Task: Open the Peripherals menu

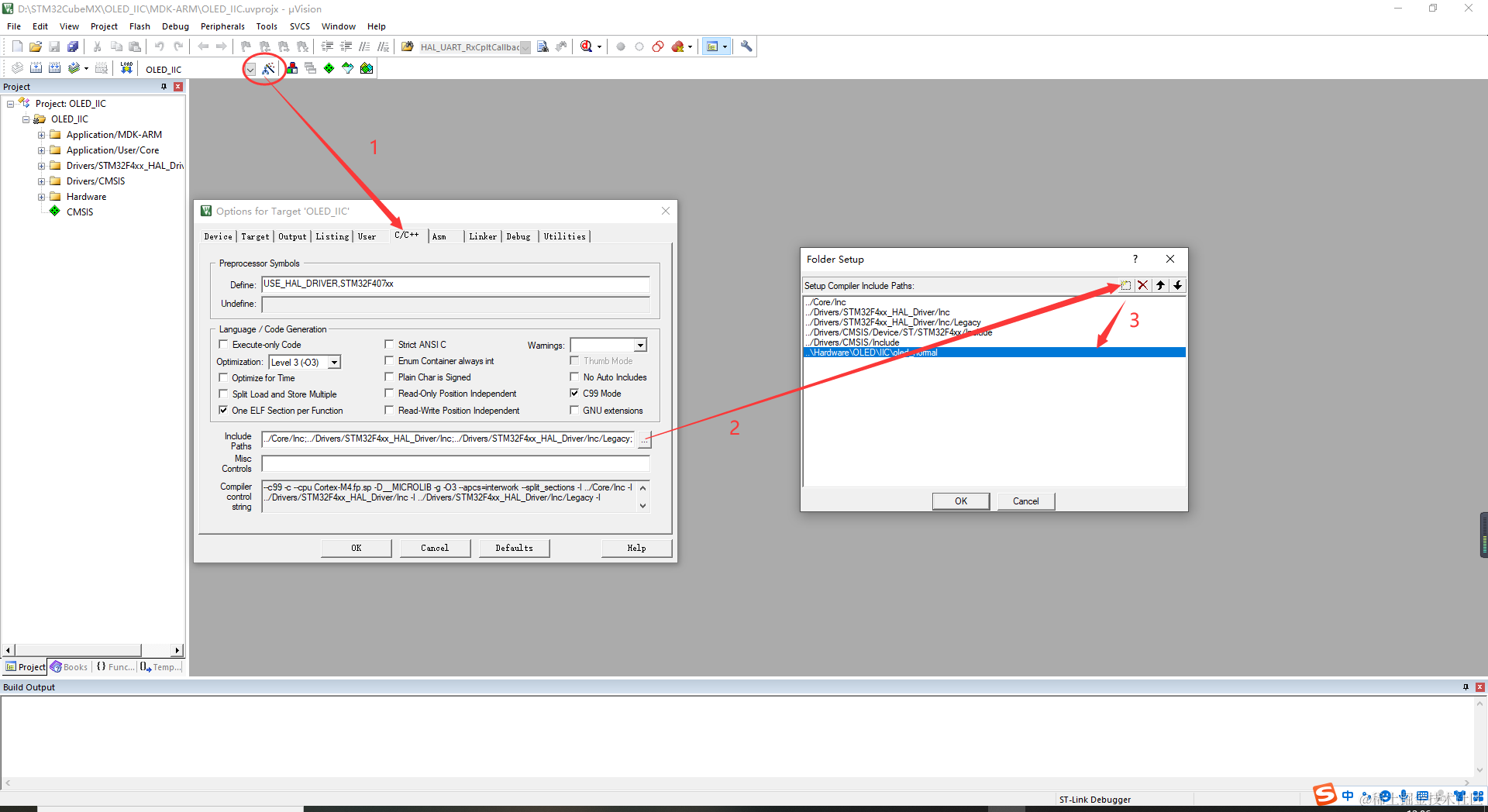Action: point(222,26)
